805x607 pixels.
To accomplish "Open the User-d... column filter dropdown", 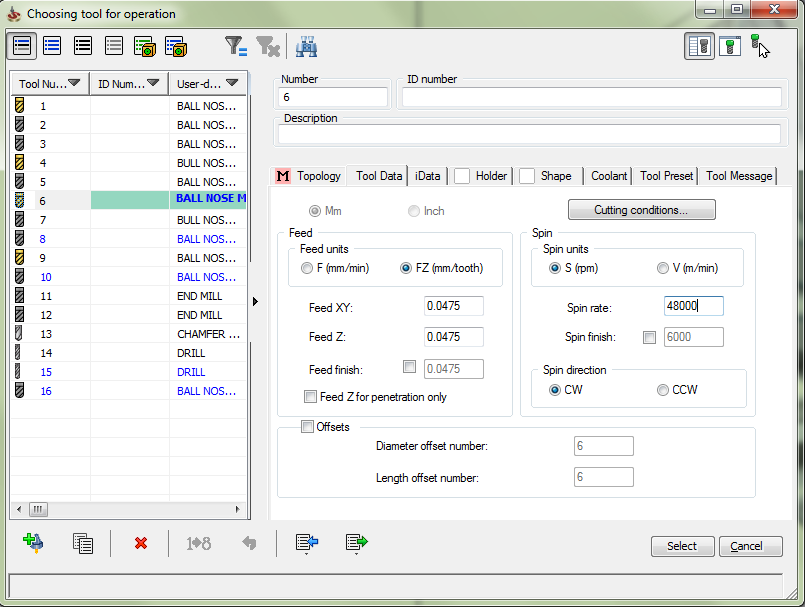I will tap(232, 83).
